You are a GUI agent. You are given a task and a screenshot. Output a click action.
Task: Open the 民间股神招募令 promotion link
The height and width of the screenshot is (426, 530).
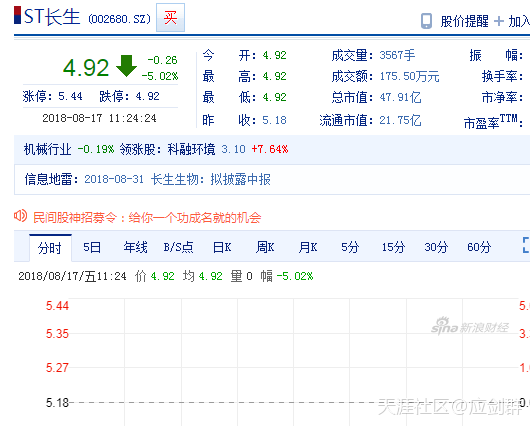click(x=147, y=217)
